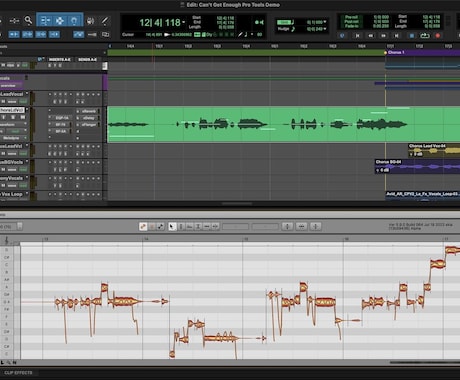
Task: Click first Melodyne inspector value field
Action: [236, 227]
